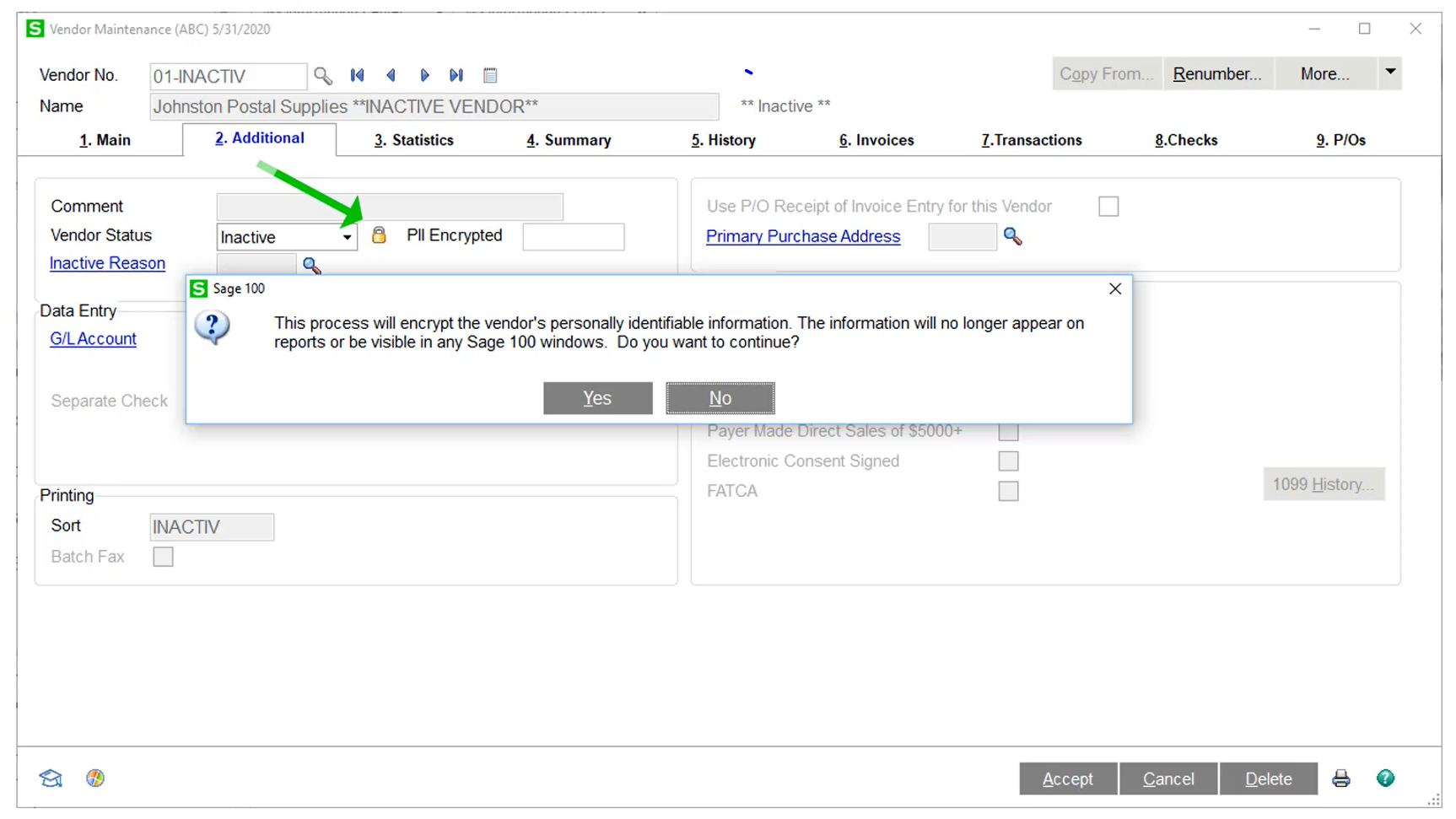Image resolution: width=1456 pixels, height=819 pixels.
Task: Click the printer icon near Accept
Action: click(1340, 779)
